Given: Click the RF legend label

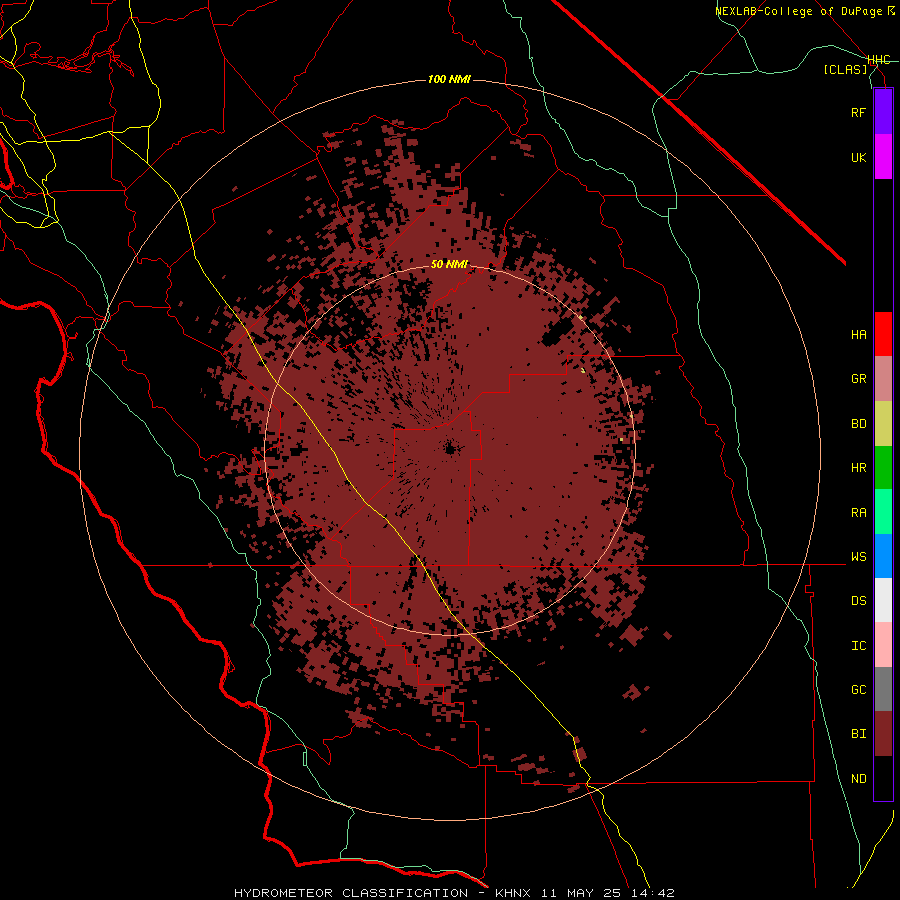Looking at the screenshot, I should click(x=858, y=112).
